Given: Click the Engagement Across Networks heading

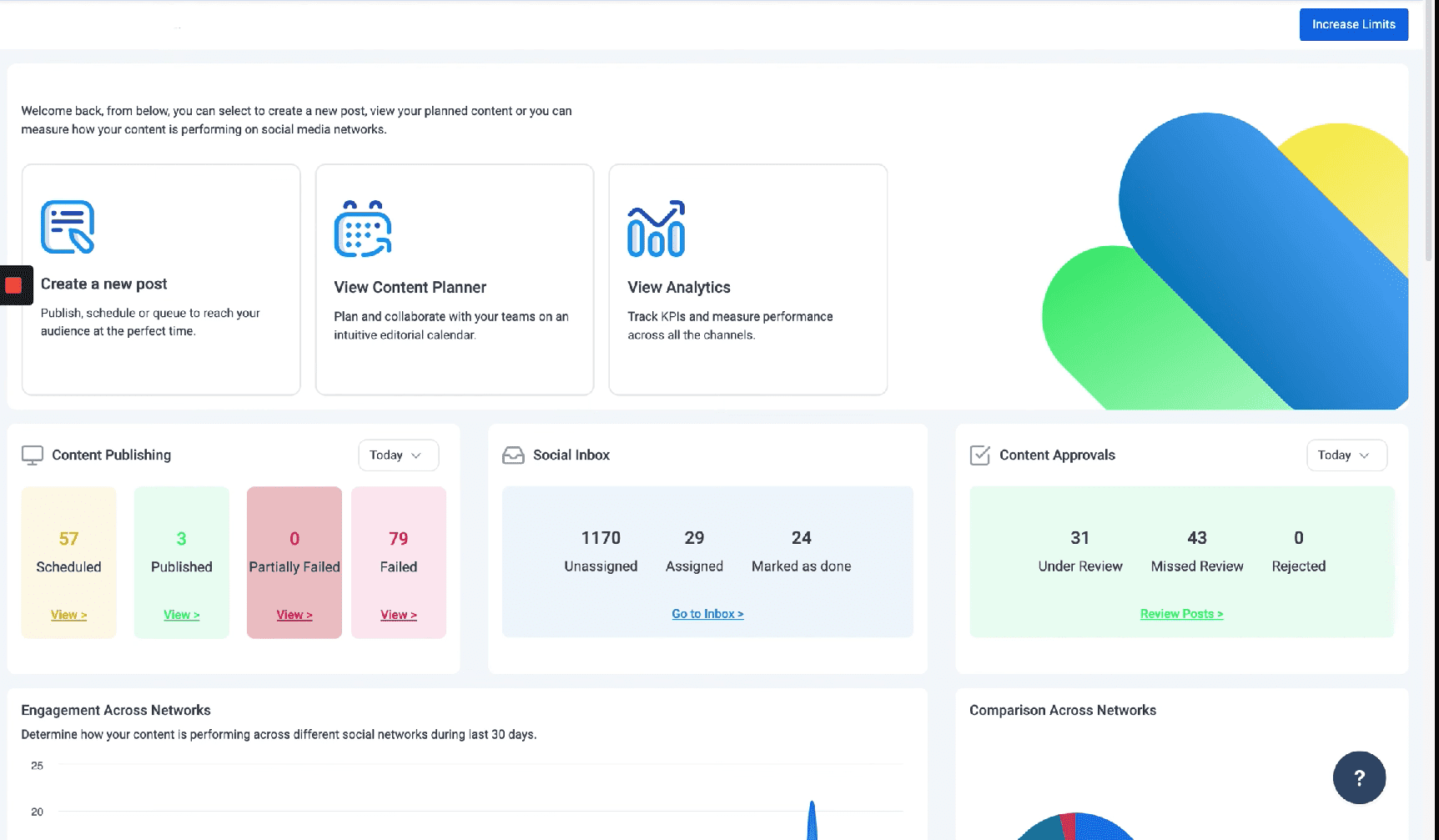Looking at the screenshot, I should click(x=116, y=710).
